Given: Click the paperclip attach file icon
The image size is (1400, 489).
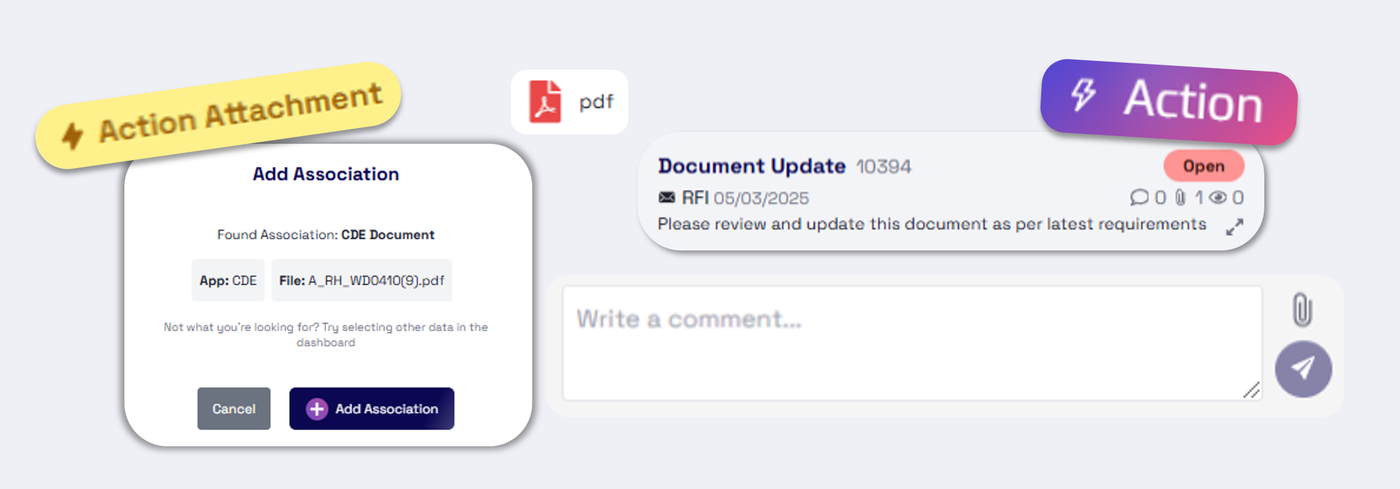Looking at the screenshot, I should (x=1301, y=310).
